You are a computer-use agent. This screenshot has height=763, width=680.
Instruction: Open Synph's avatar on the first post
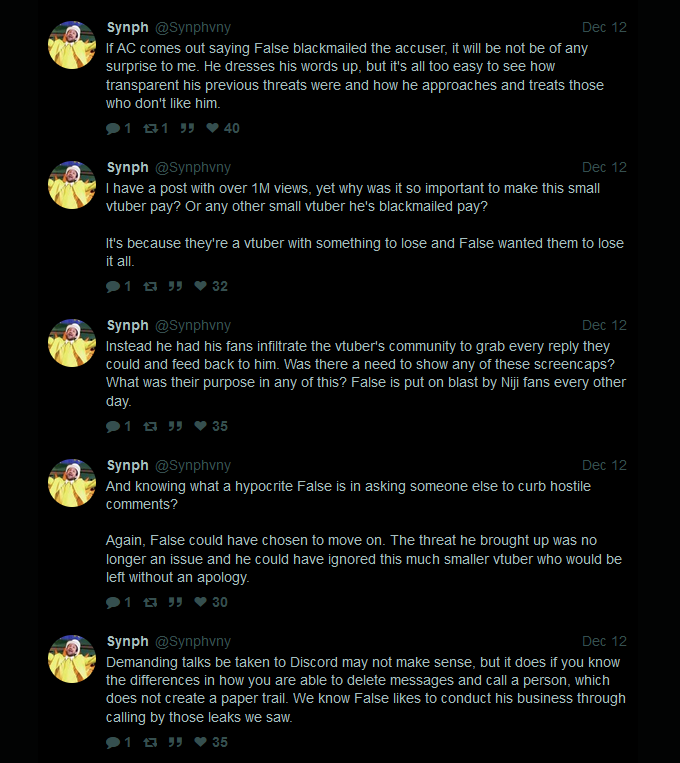pos(72,45)
